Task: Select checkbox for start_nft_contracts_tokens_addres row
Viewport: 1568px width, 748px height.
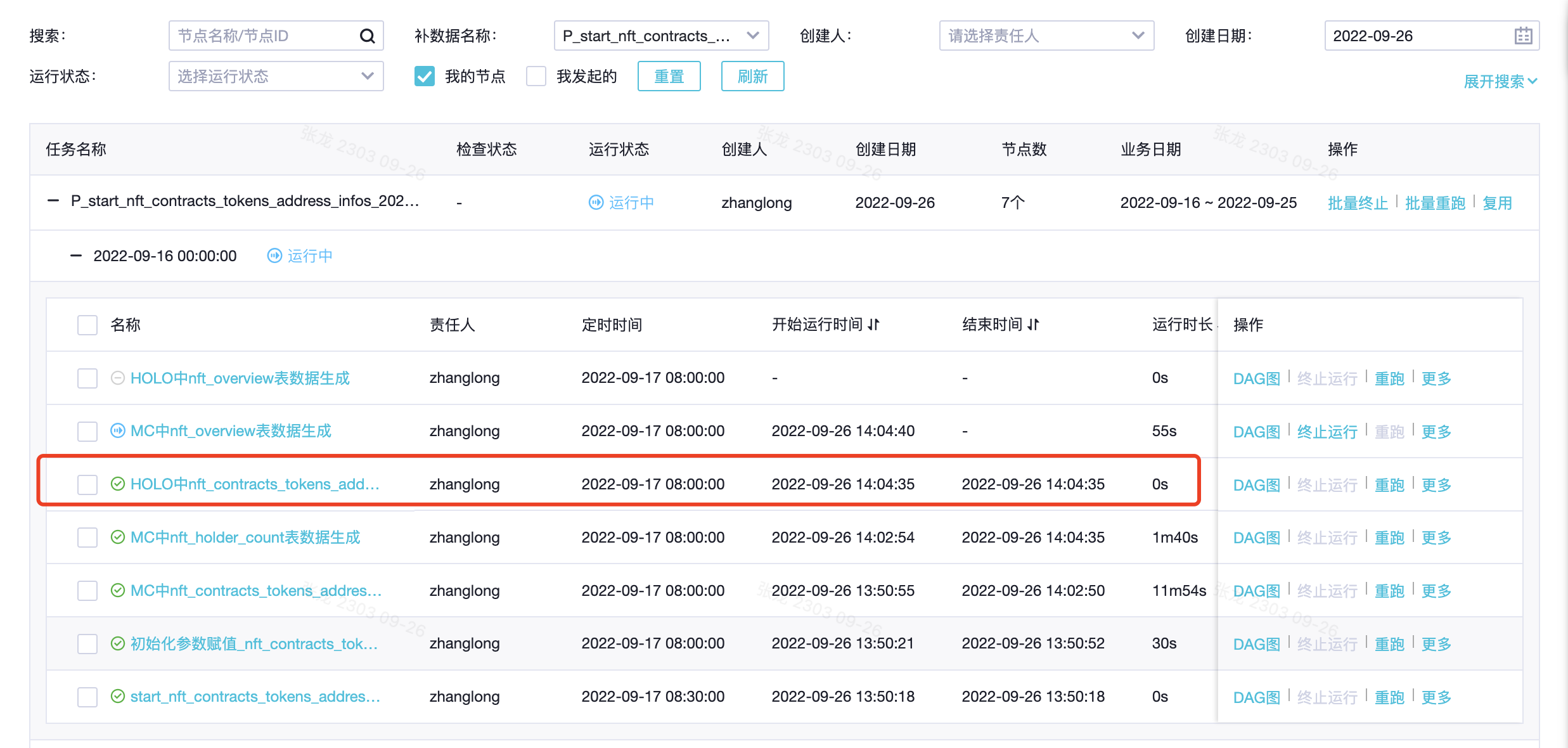Action: [x=87, y=697]
